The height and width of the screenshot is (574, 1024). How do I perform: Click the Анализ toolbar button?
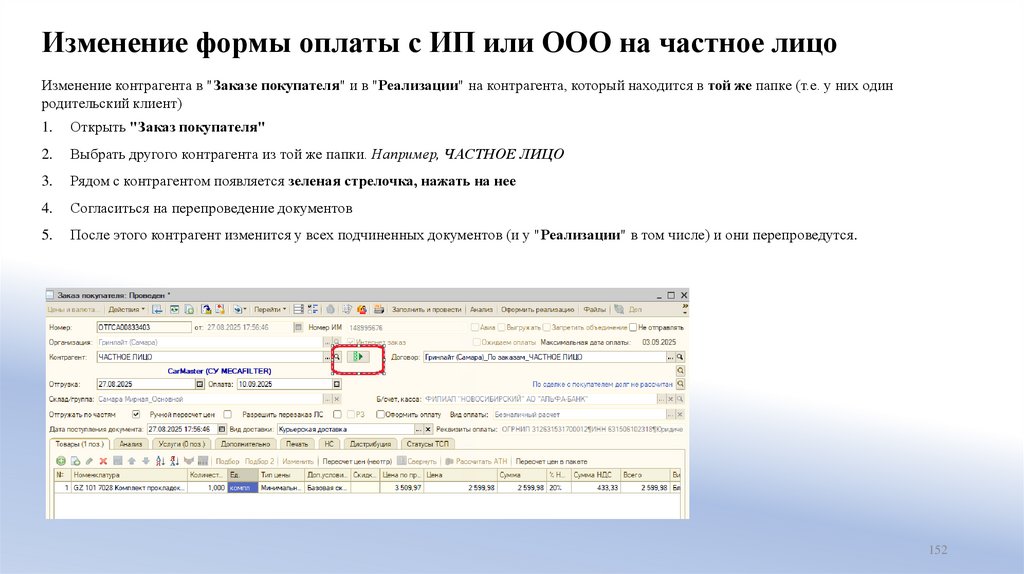tap(481, 310)
